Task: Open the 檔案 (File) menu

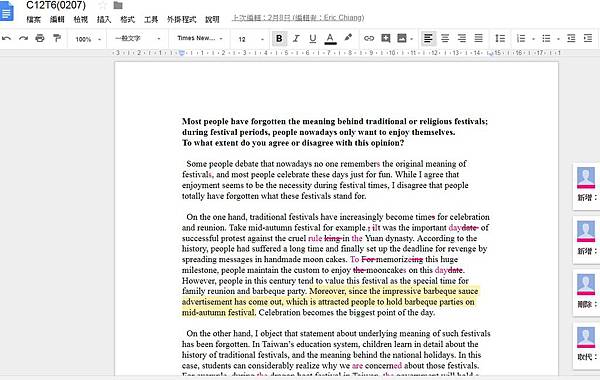Action: pos(33,19)
